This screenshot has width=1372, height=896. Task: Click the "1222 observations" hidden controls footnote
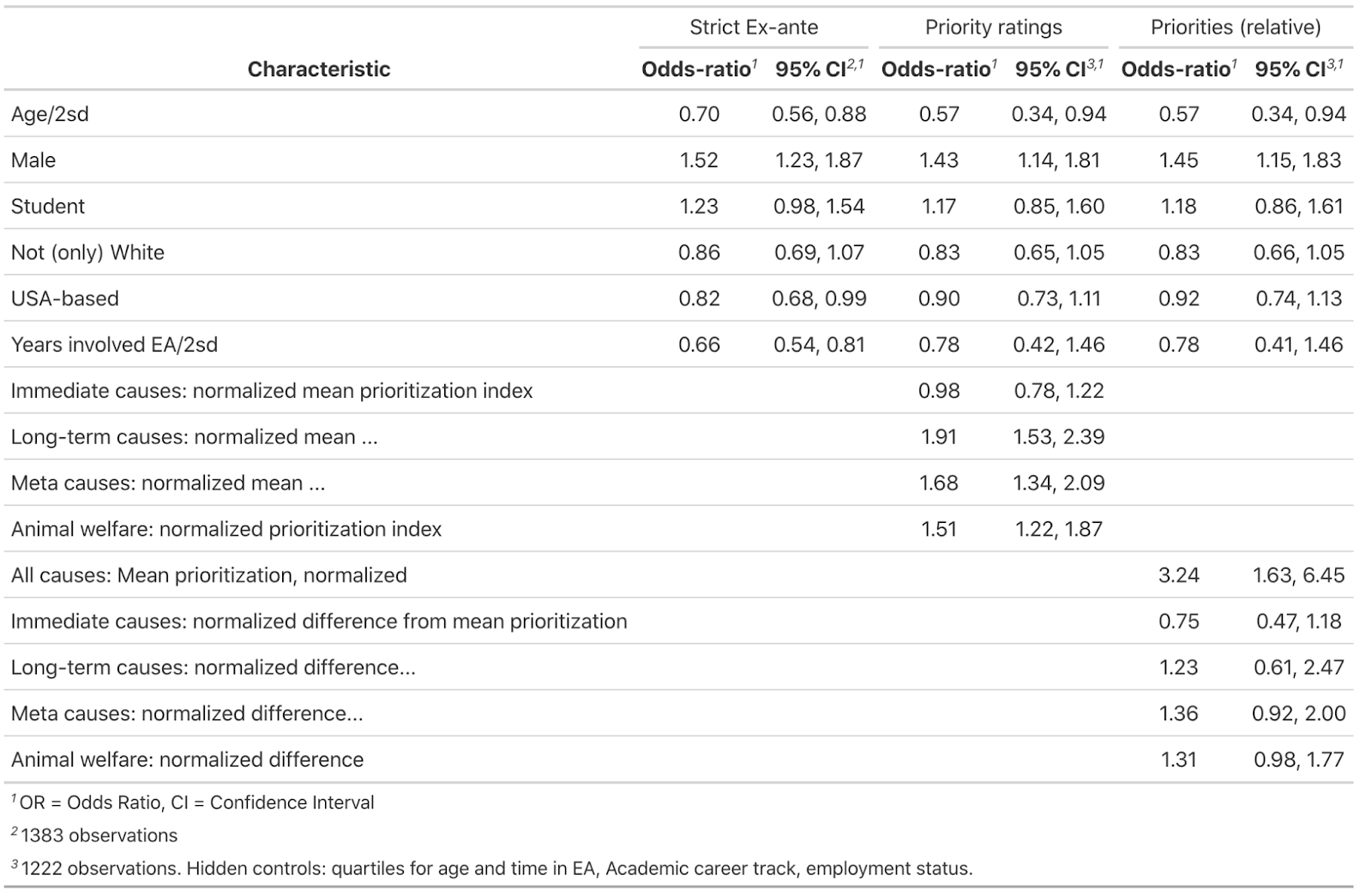496,869
